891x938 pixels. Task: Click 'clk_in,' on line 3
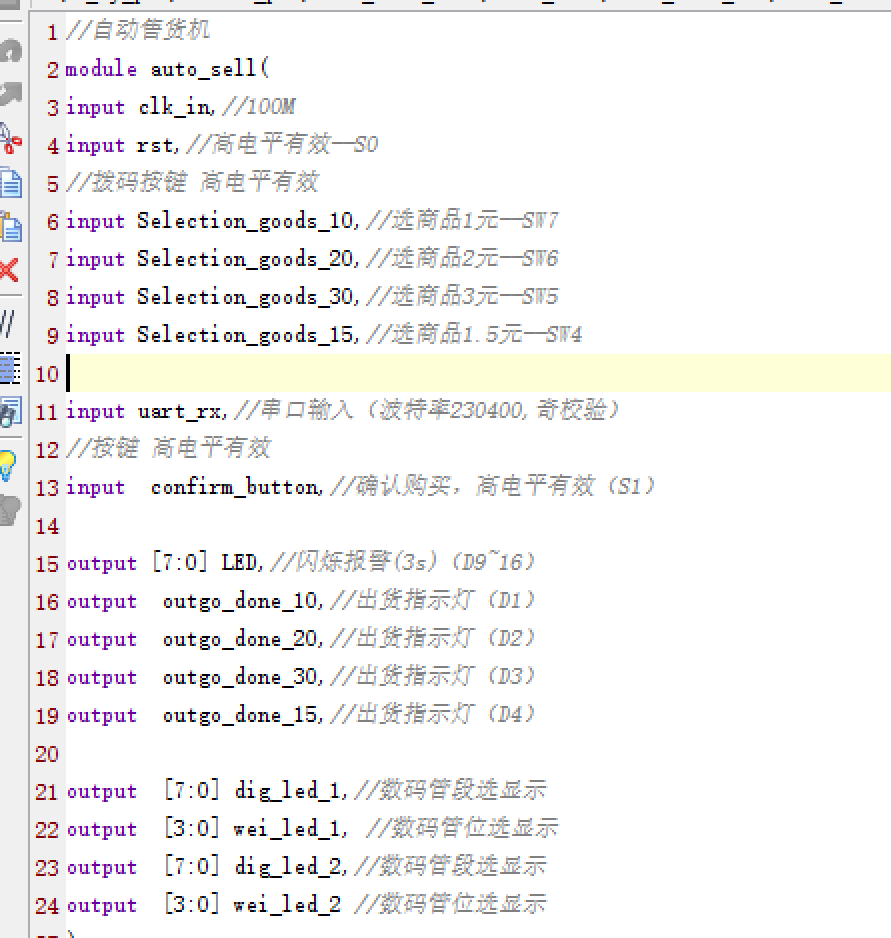[177, 106]
